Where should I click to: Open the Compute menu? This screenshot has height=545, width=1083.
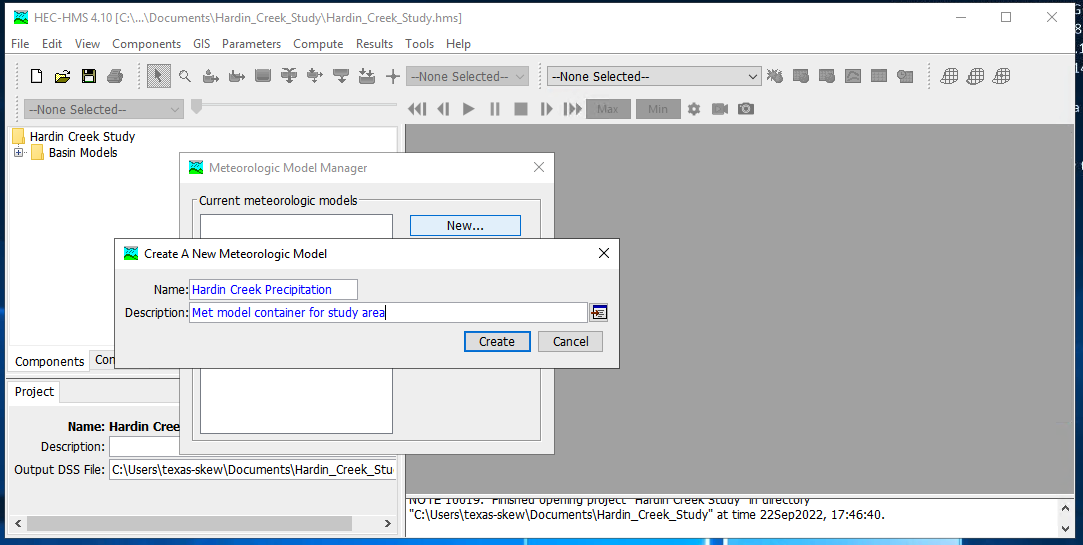pos(318,44)
